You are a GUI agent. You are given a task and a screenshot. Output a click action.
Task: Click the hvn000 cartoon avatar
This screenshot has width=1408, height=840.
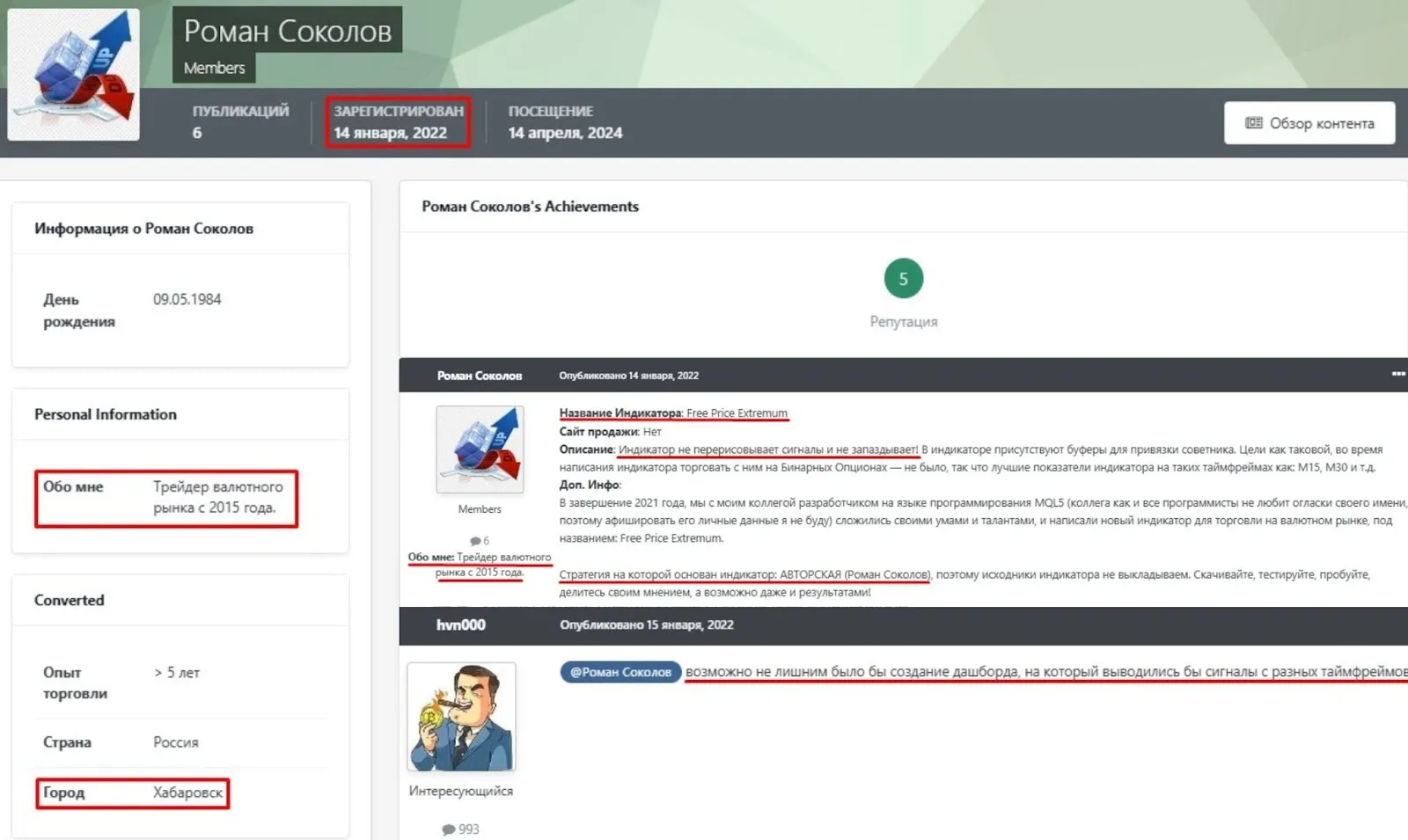coord(461,717)
